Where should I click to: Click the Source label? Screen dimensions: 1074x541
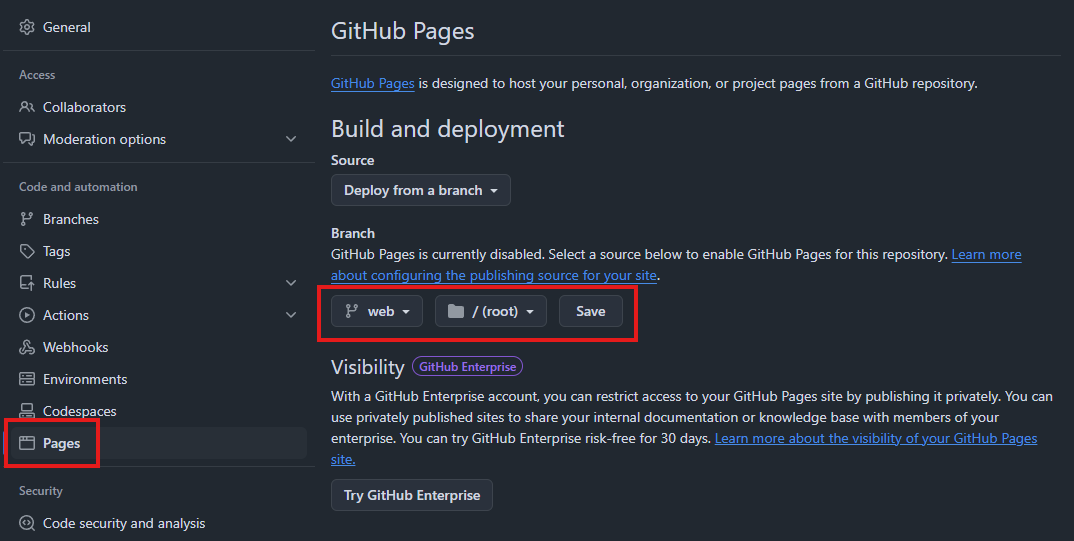tap(353, 160)
